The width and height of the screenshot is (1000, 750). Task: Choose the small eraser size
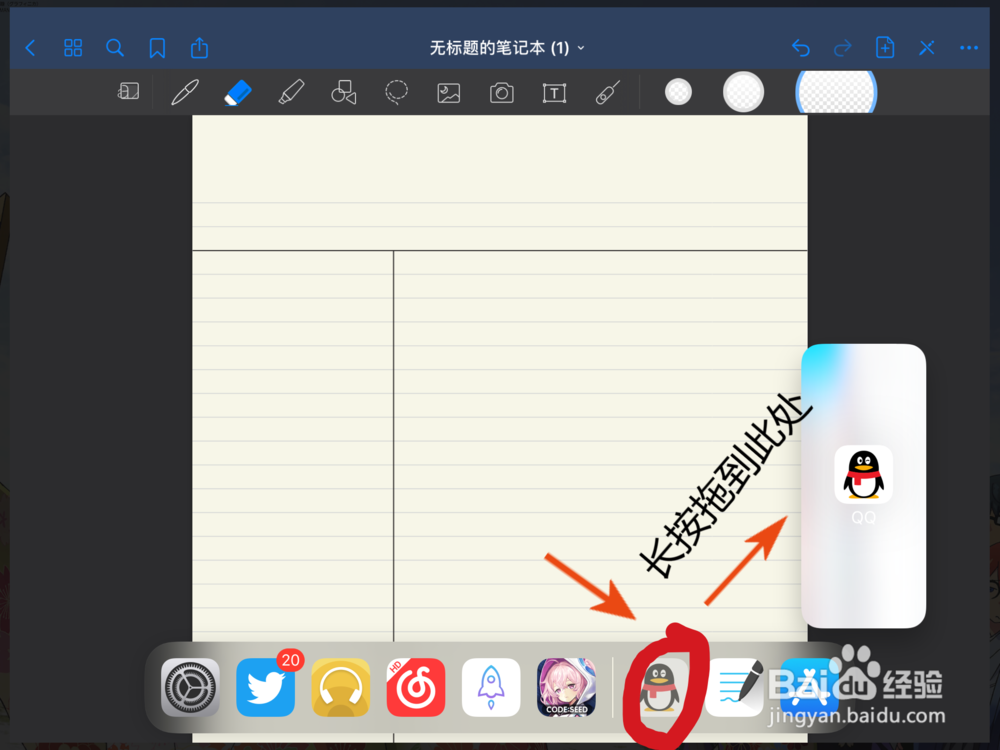[x=678, y=92]
